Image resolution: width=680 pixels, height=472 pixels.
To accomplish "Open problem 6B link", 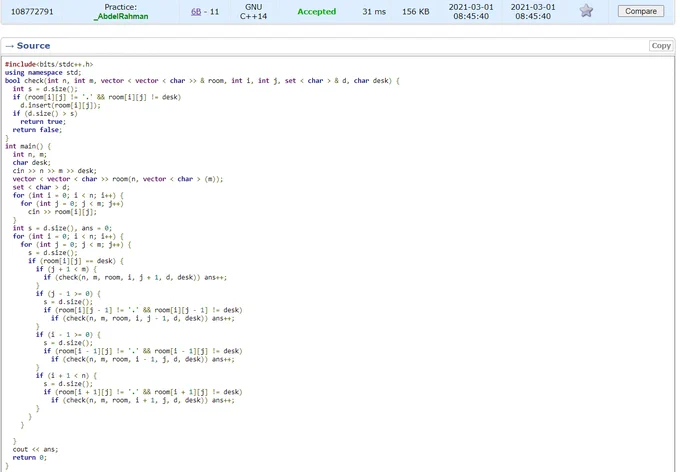I will tap(196, 12).
